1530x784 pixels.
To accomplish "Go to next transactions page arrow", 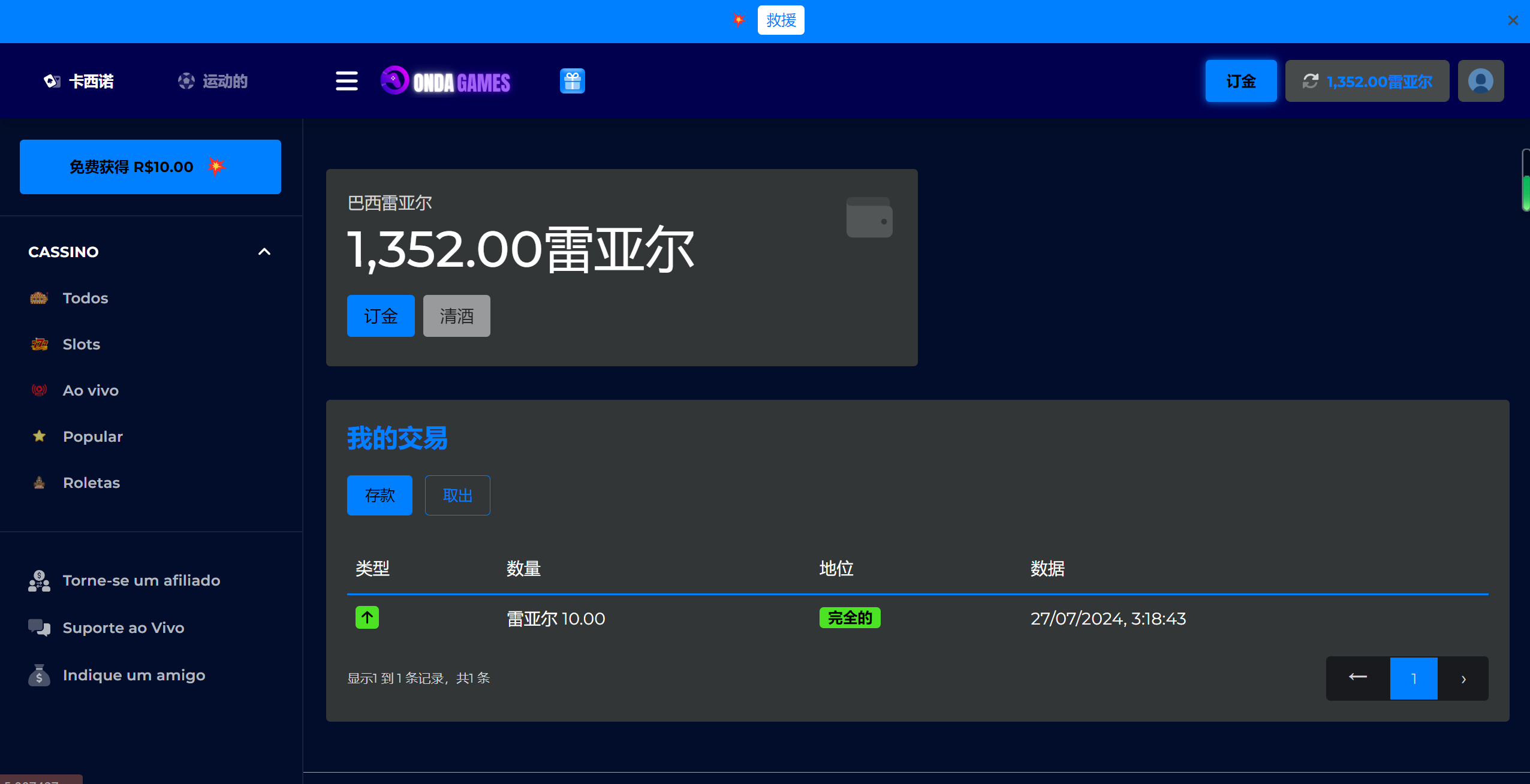I will (x=1463, y=679).
